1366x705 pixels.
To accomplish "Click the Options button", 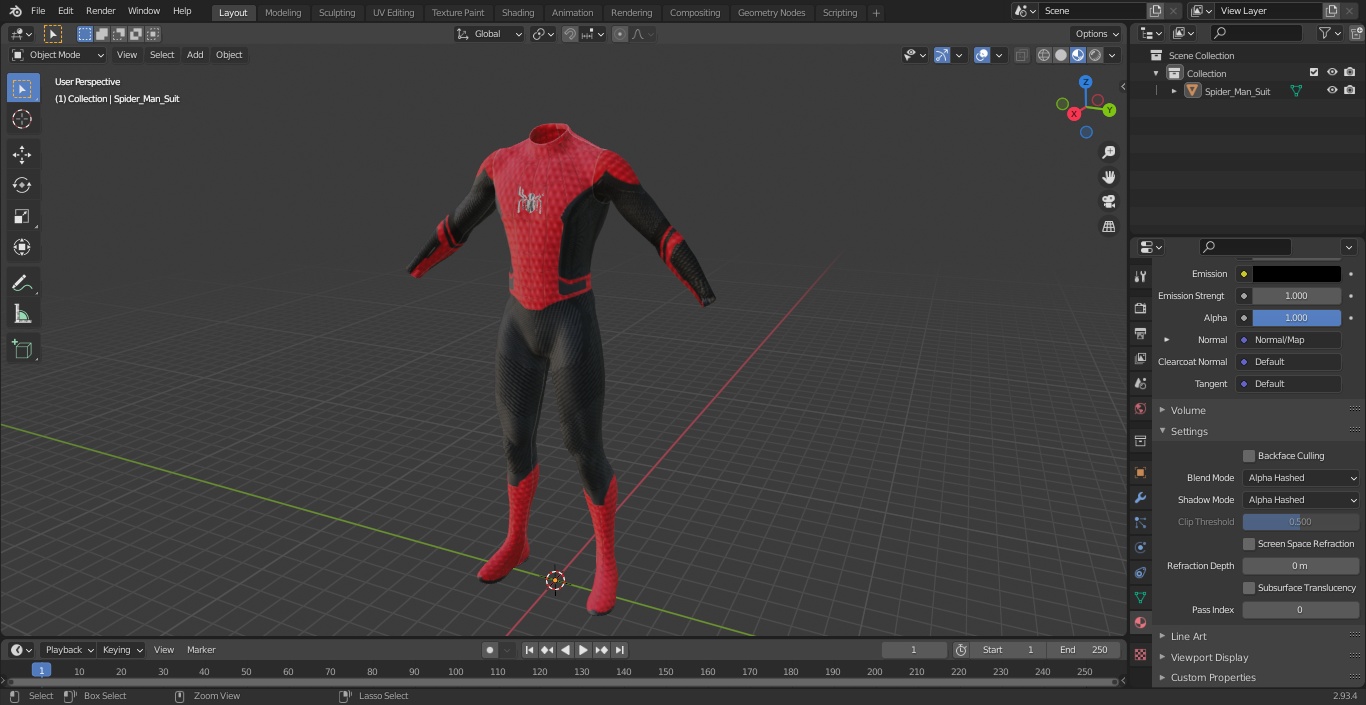I will [1097, 34].
